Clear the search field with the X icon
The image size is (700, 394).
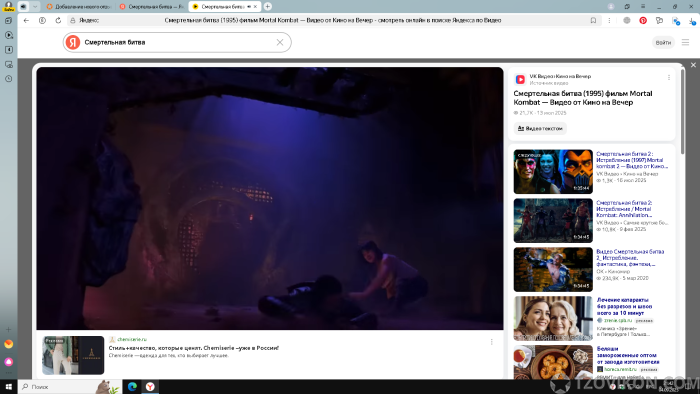pos(280,42)
